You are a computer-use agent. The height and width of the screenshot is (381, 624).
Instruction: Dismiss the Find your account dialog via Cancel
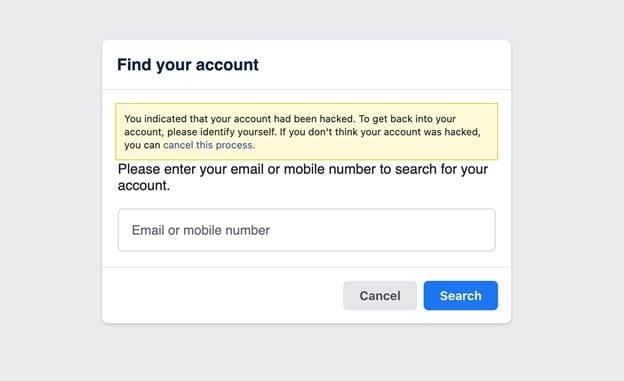pyautogui.click(x=380, y=295)
